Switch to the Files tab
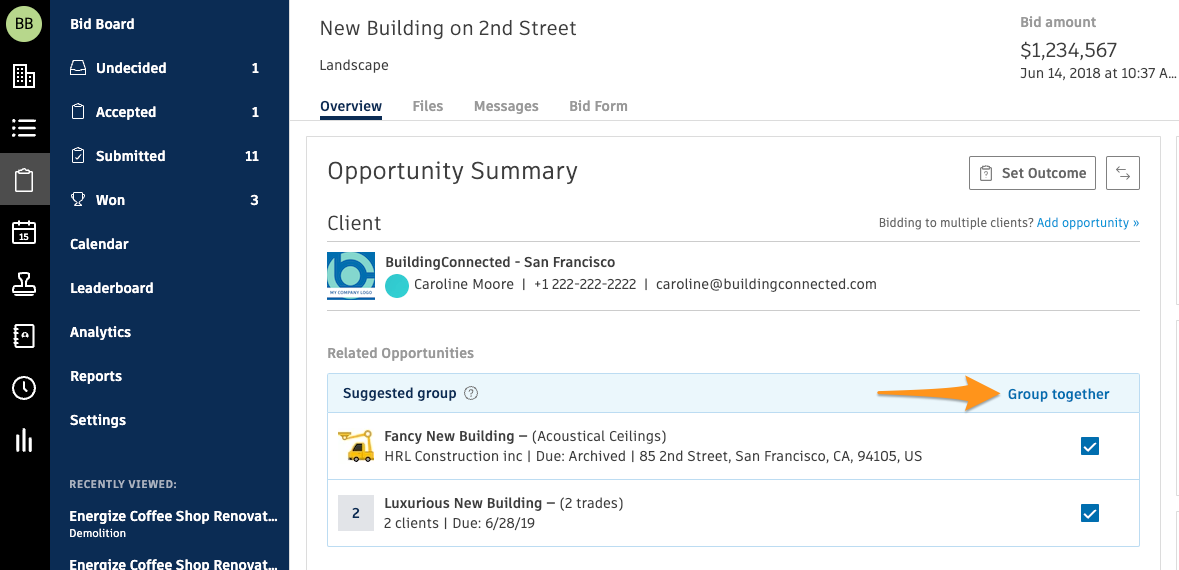Viewport: 1179px width, 570px height. [x=427, y=106]
